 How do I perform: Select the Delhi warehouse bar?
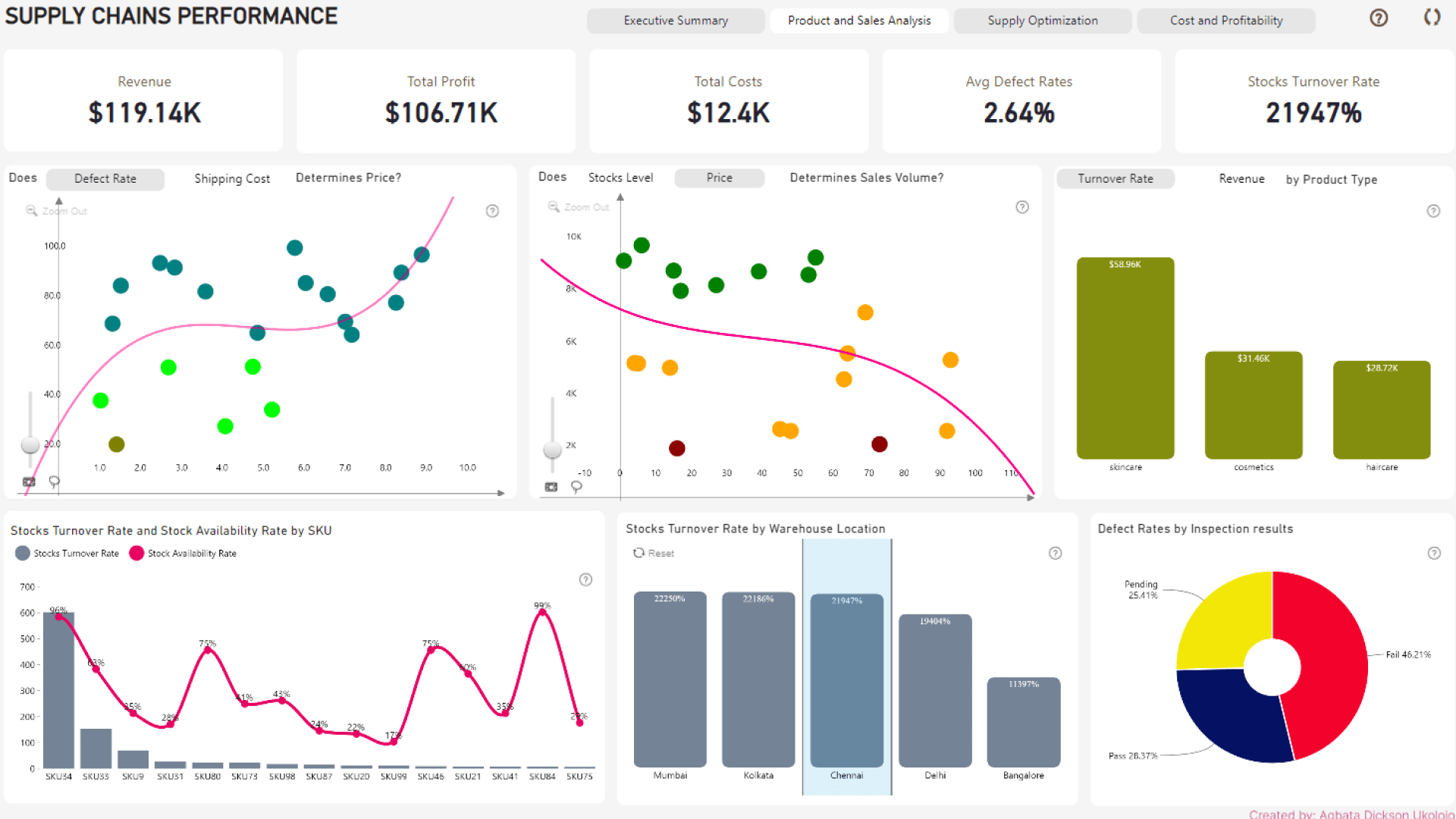click(x=935, y=691)
